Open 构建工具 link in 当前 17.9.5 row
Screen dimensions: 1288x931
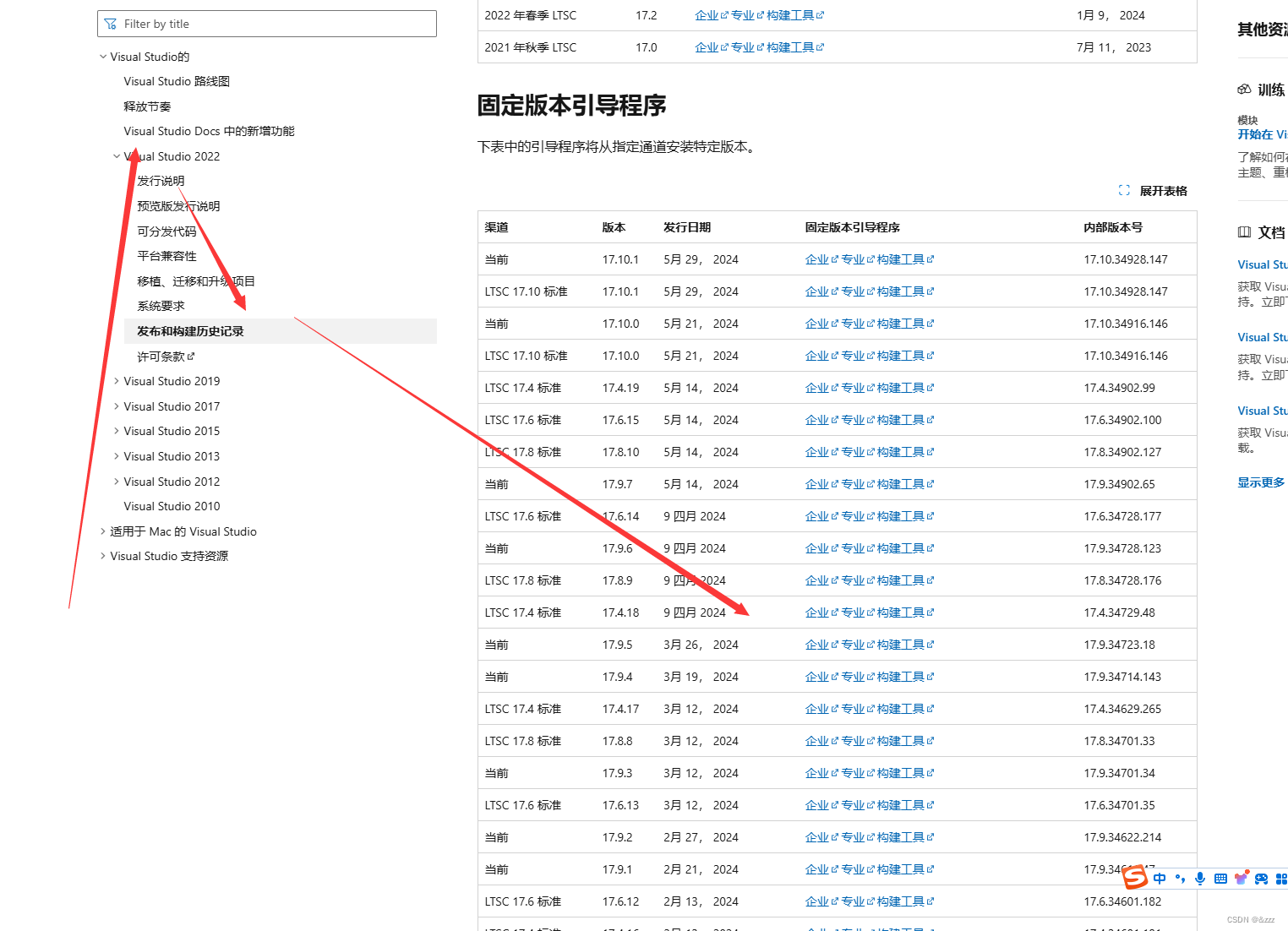tap(901, 645)
